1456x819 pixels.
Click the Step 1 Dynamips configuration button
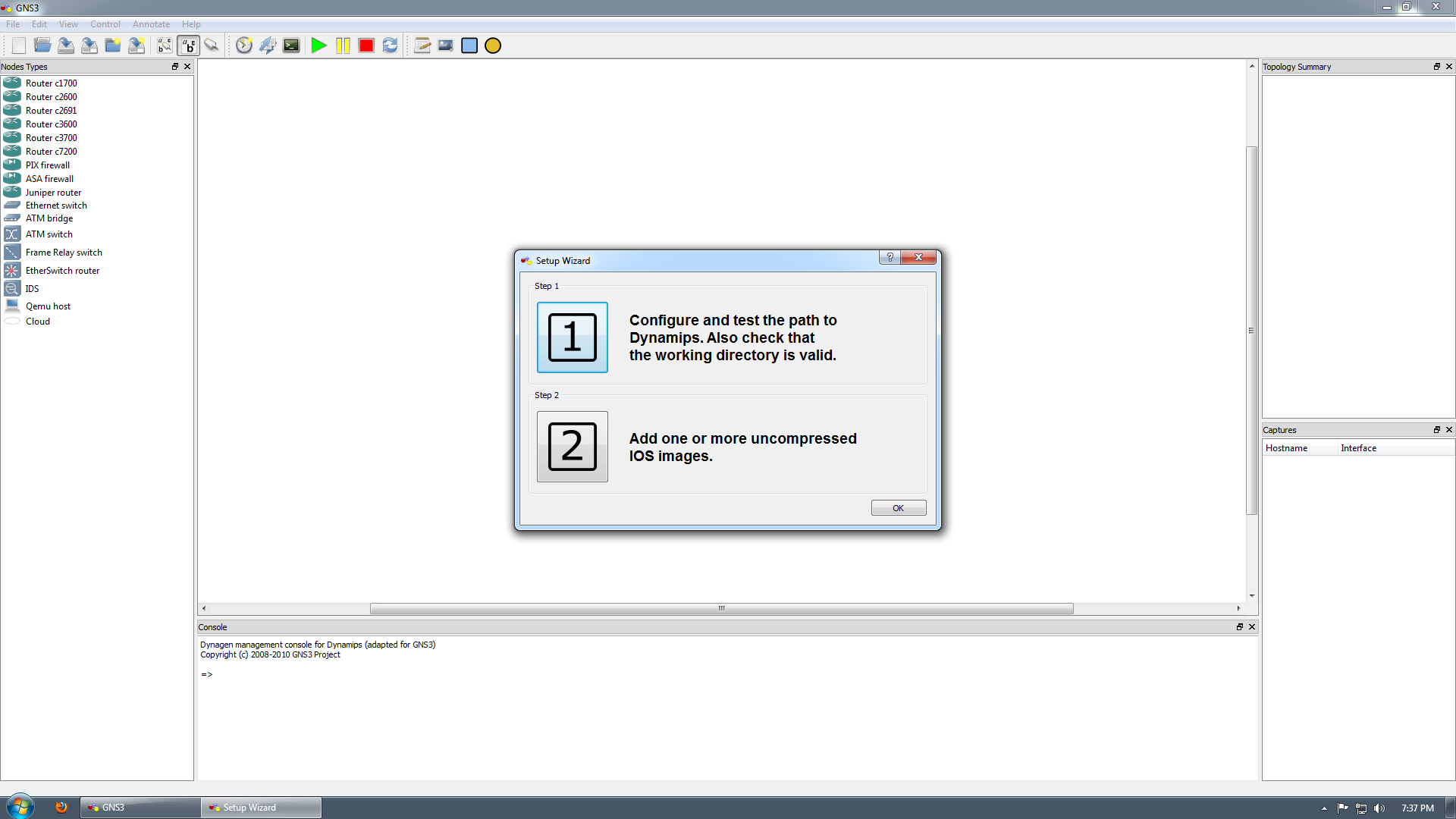pos(573,337)
